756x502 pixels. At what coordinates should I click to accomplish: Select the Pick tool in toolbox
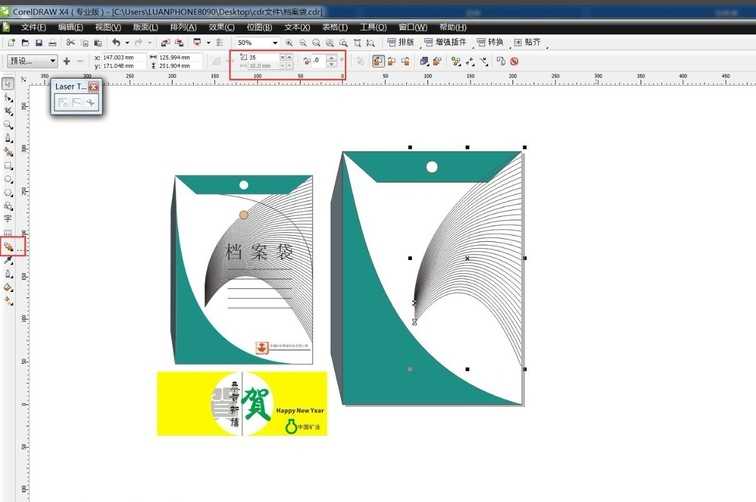(x=8, y=84)
